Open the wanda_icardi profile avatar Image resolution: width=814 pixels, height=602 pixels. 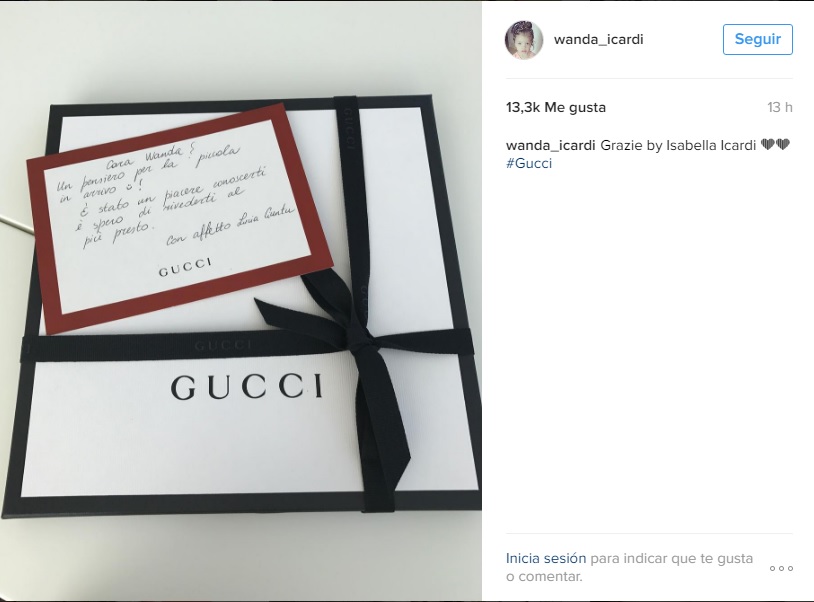point(524,40)
